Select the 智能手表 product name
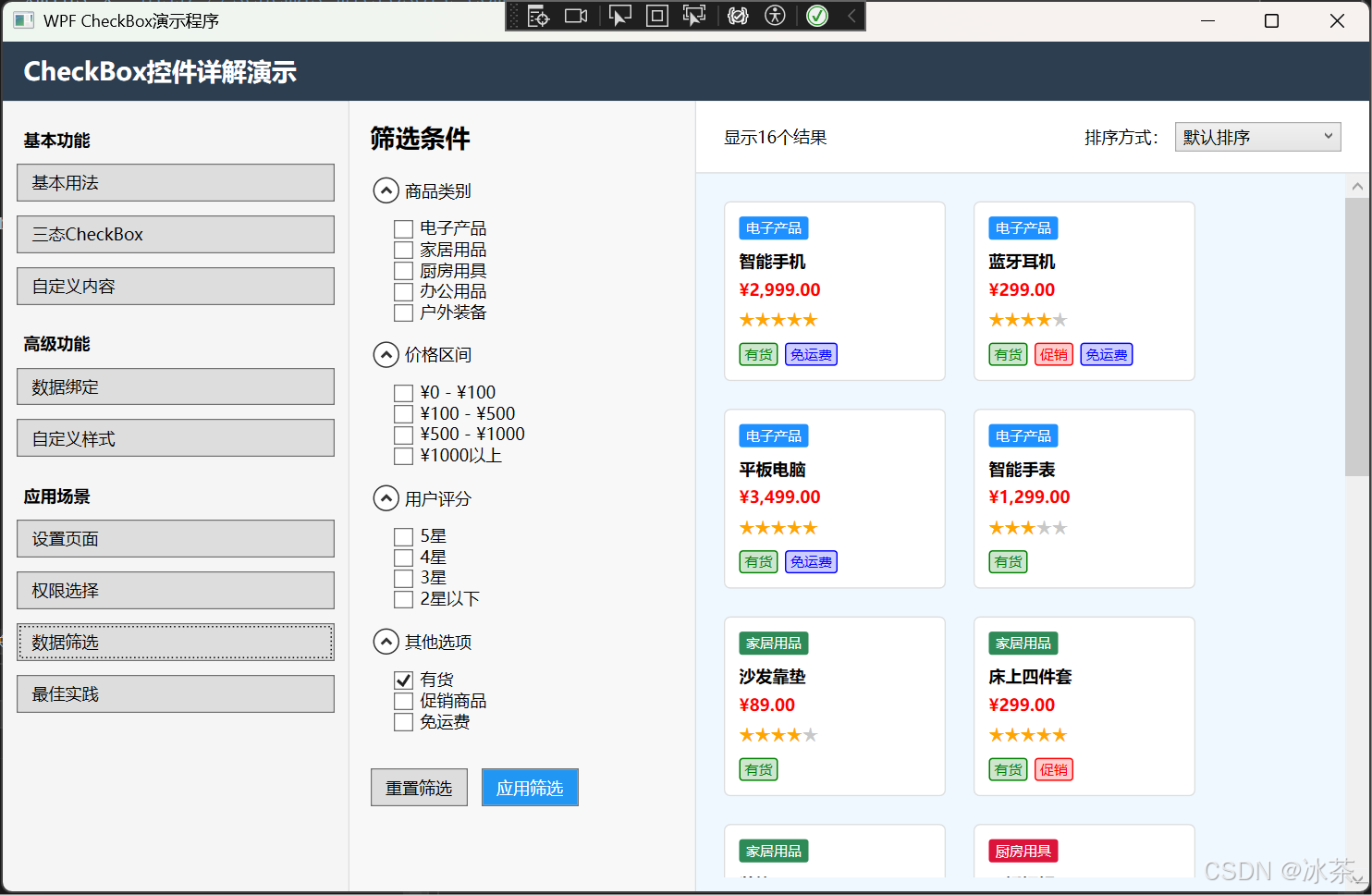This screenshot has height=895, width=1372. [1022, 470]
